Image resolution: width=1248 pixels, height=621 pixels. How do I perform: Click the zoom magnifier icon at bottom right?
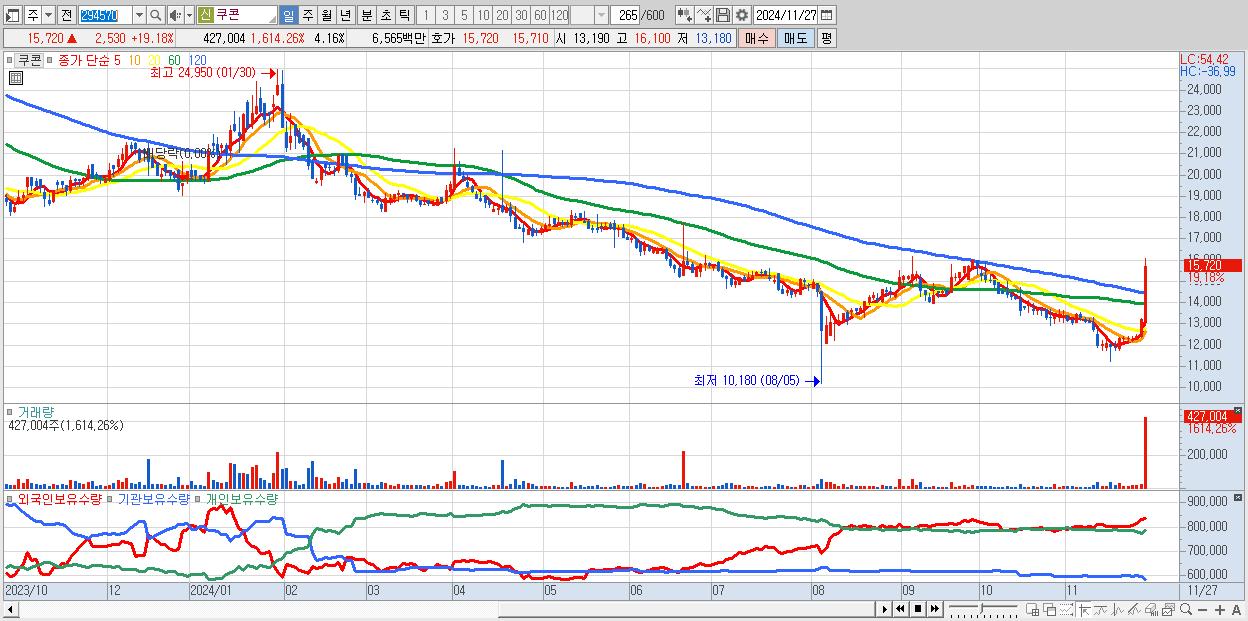(1186, 608)
